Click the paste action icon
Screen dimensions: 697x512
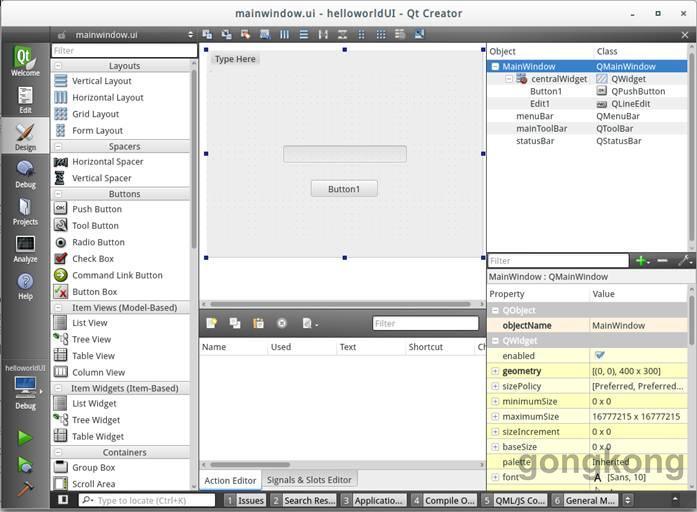[x=258, y=323]
